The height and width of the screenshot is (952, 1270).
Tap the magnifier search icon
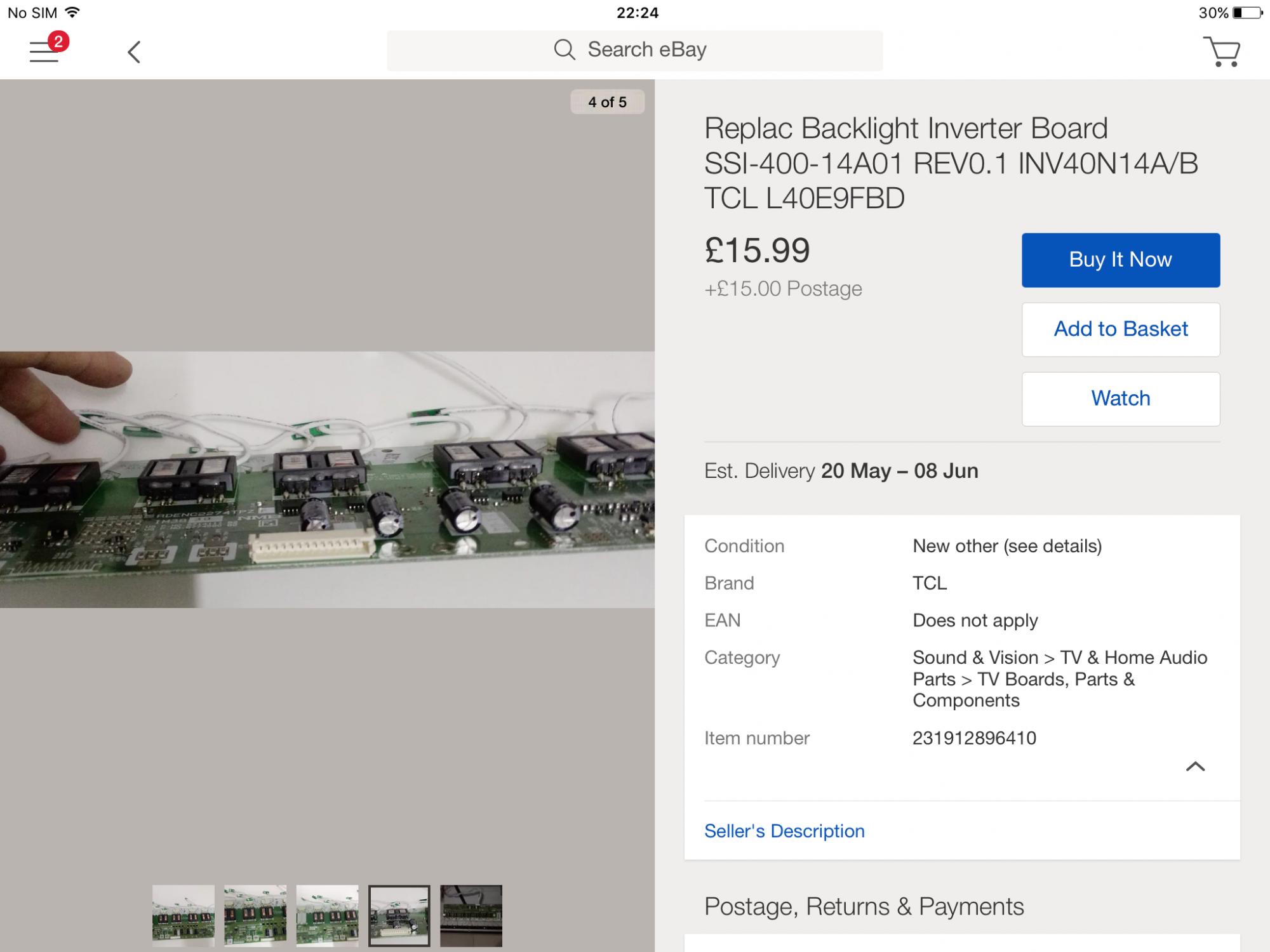click(x=564, y=50)
